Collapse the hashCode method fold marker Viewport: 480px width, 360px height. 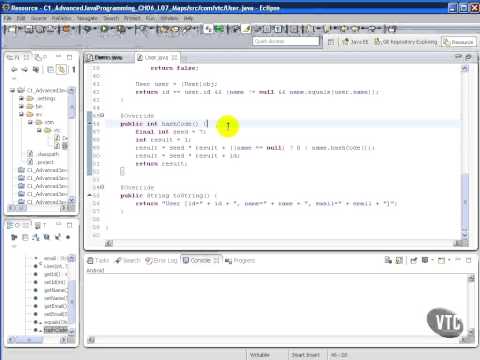102,115
